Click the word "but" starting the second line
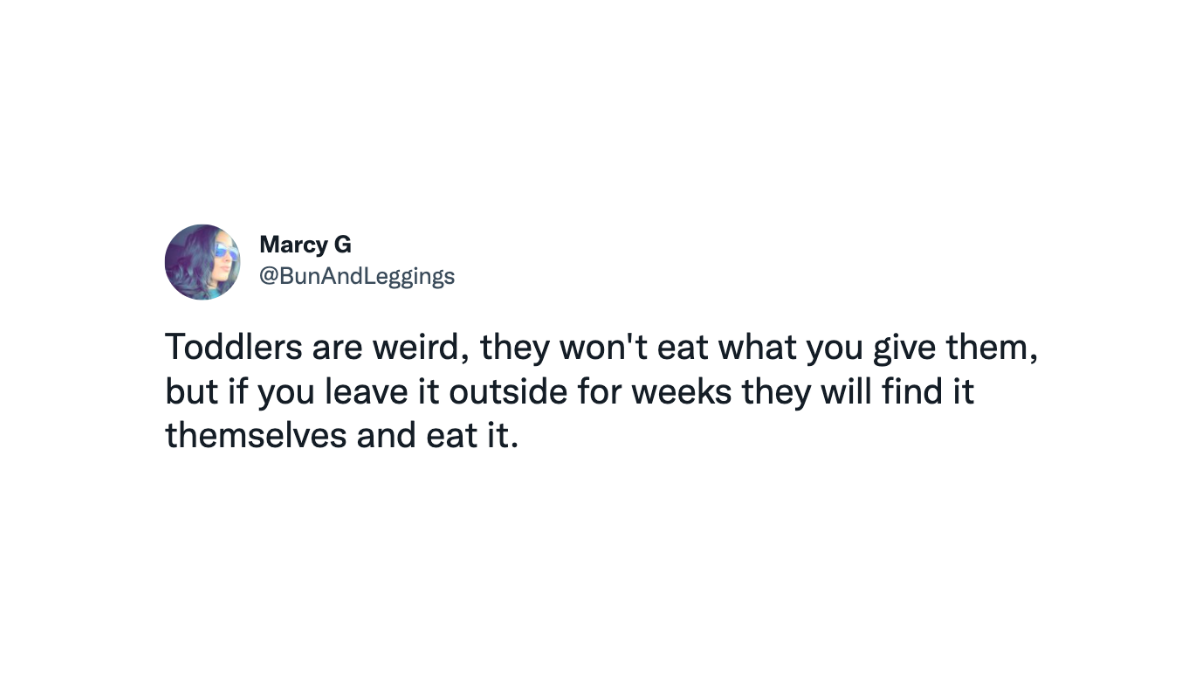This screenshot has width=1200, height=675. [x=185, y=392]
